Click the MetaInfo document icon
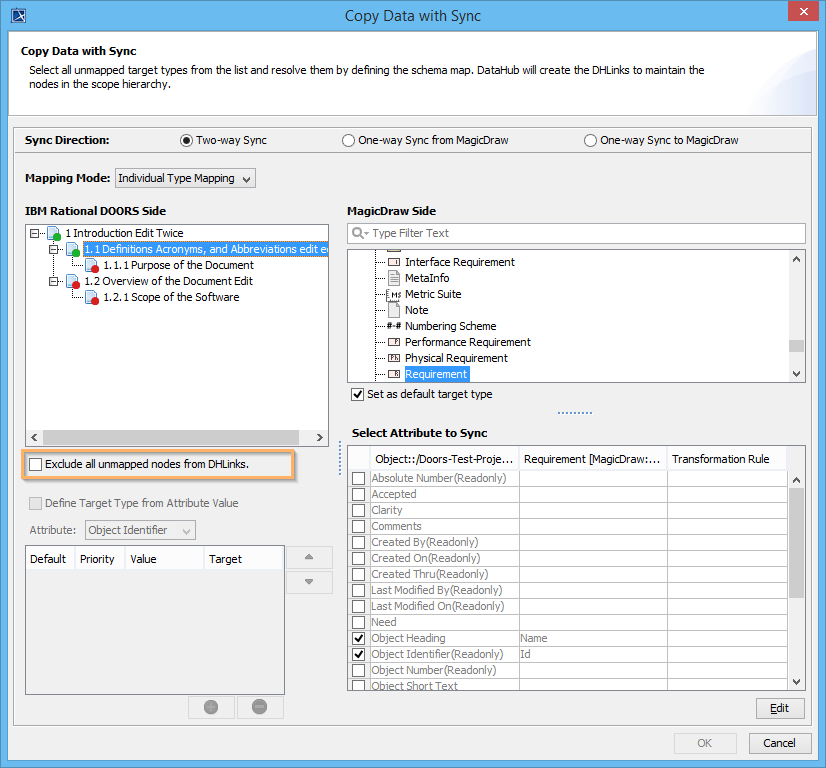Screen dimensions: 826x768 pos(394,278)
